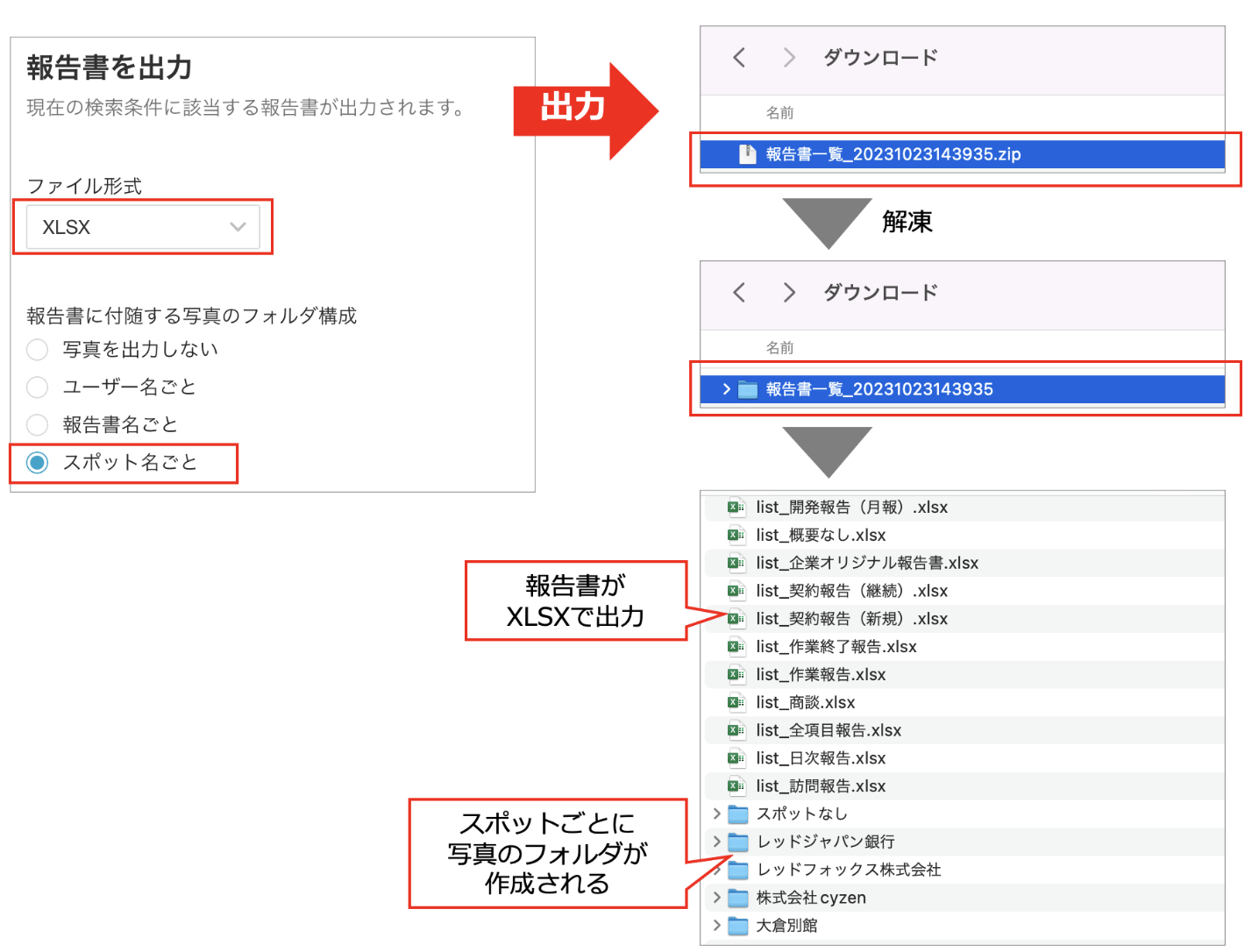Expand the レッドジャパン銀行 folder
Viewport: 1259px width, 952px height.
click(x=717, y=842)
